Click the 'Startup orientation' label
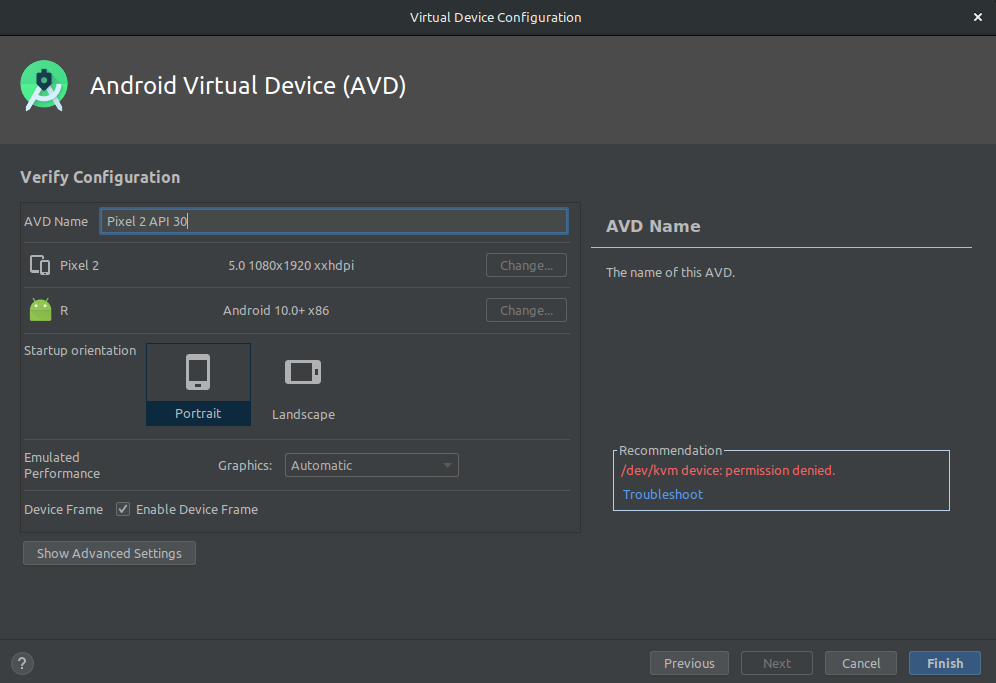This screenshot has height=683, width=996. 80,351
